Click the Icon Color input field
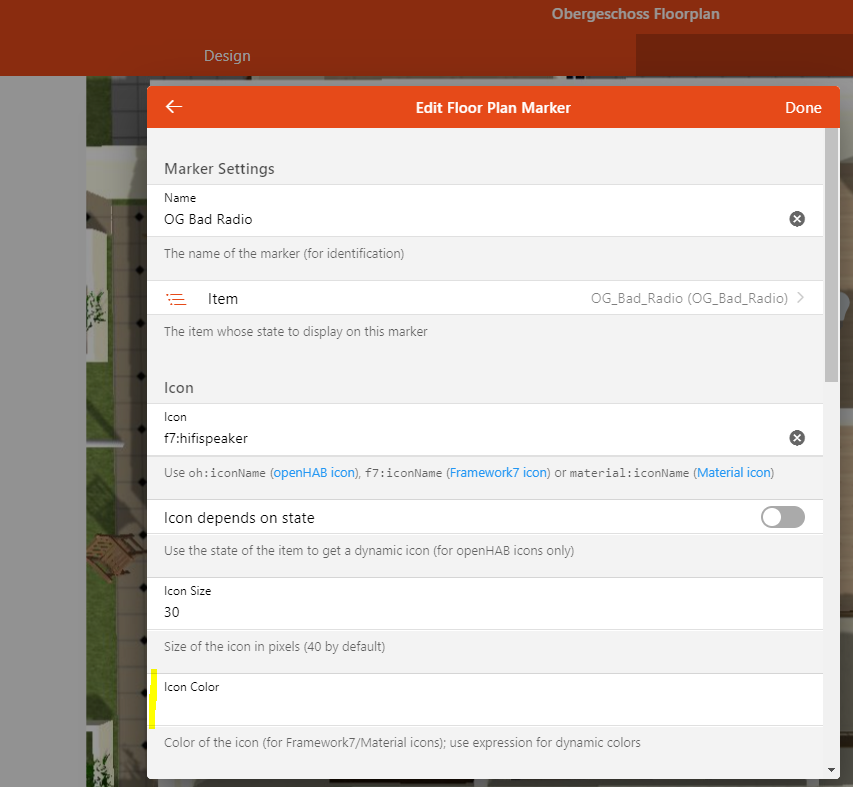This screenshot has height=787, width=853. click(x=485, y=708)
